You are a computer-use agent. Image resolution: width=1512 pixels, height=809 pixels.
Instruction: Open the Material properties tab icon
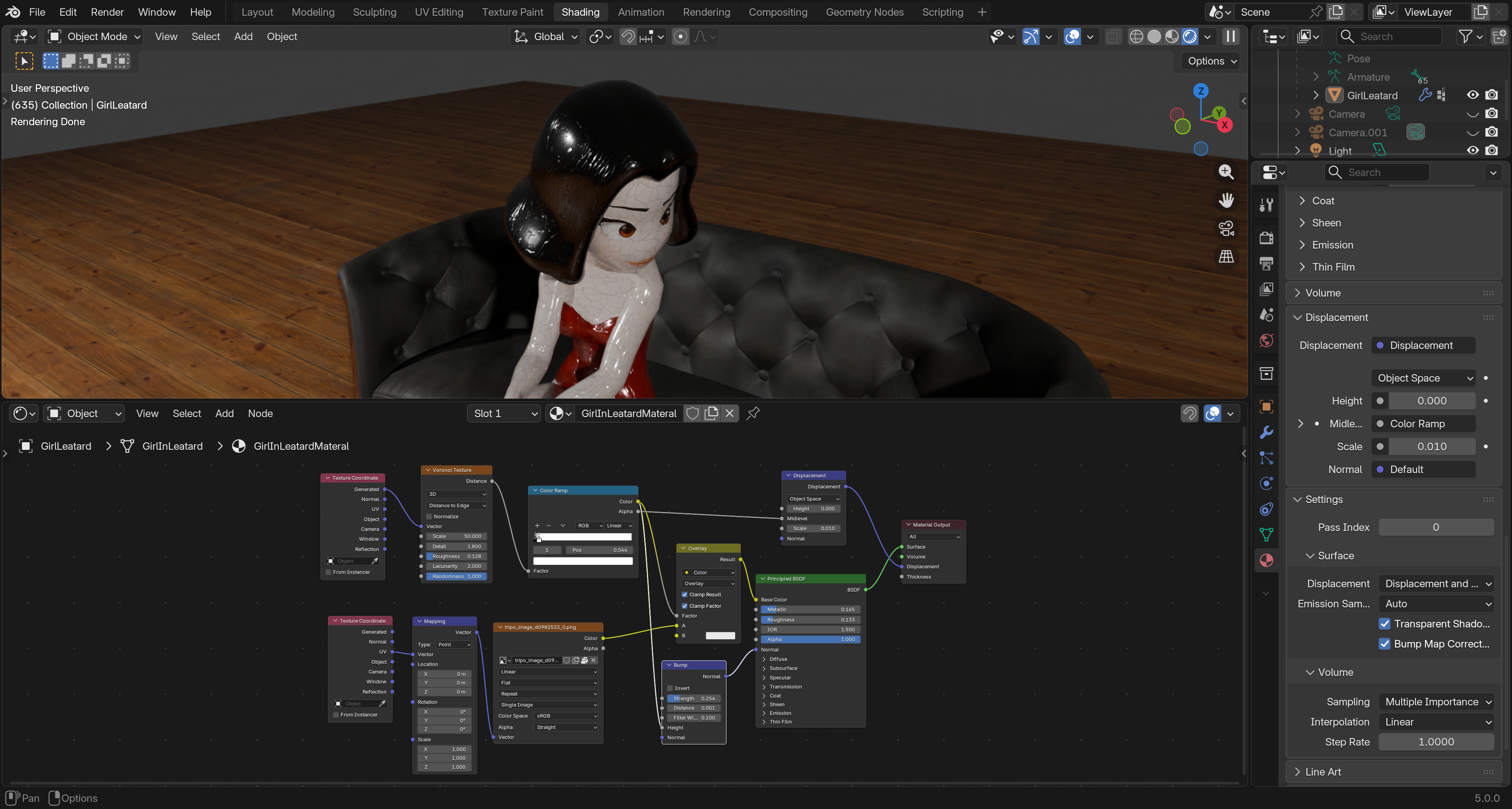[x=1266, y=560]
